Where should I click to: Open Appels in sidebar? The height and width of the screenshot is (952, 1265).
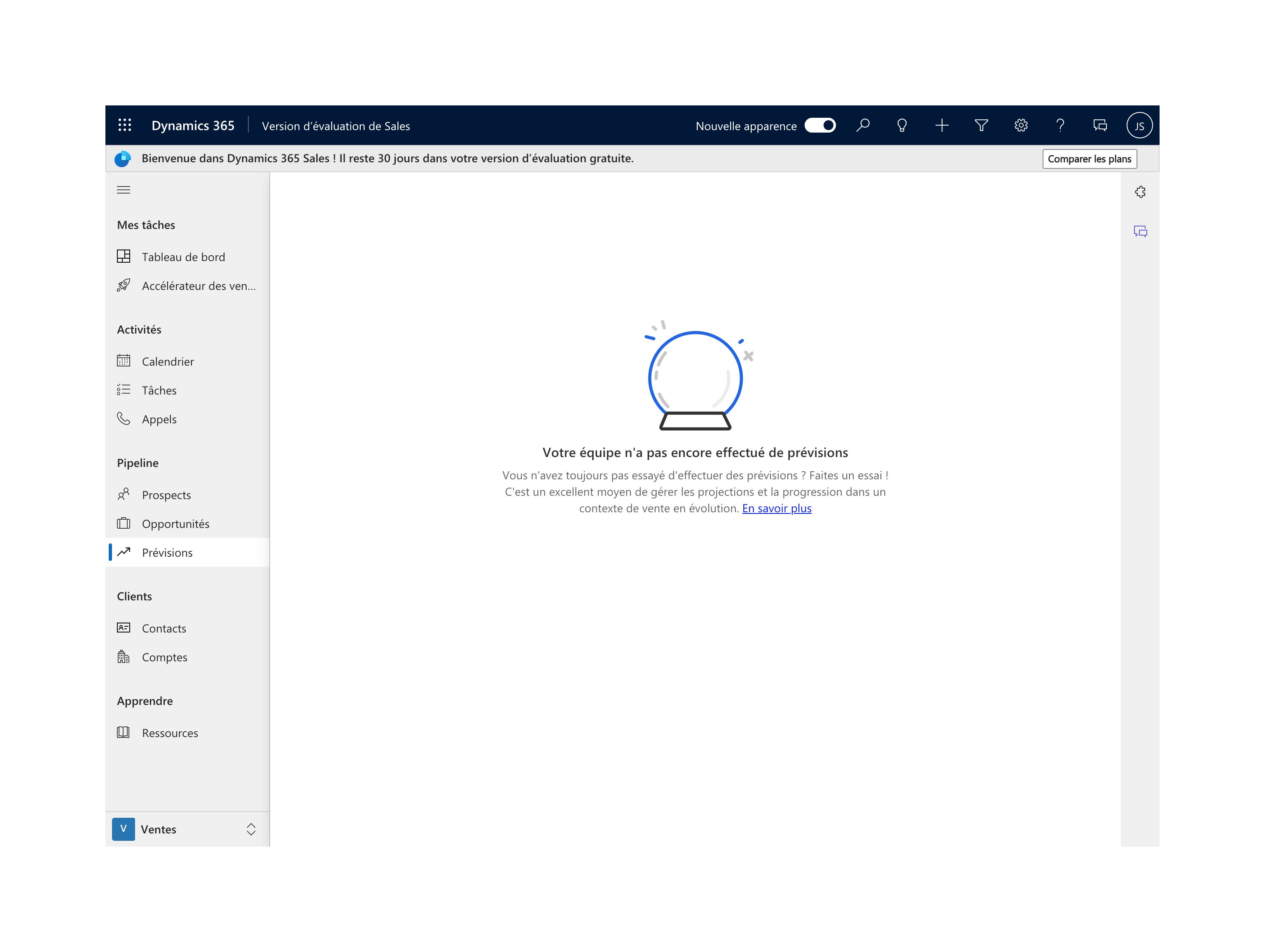tap(188, 419)
